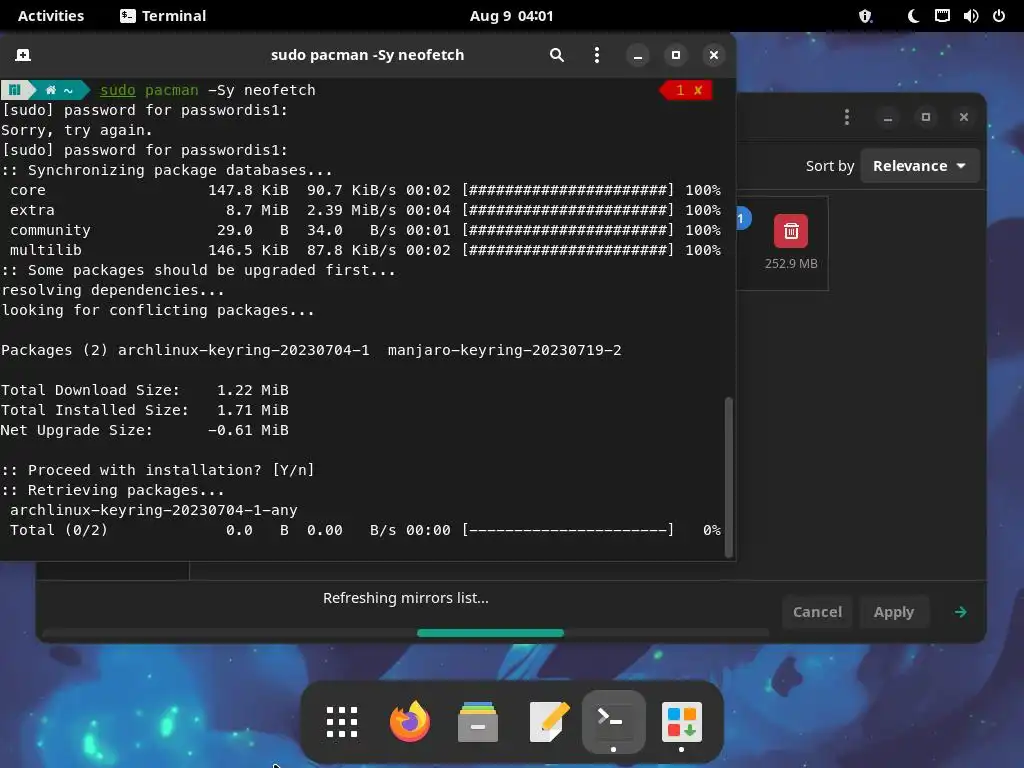The image size is (1024, 768).
Task: Maximize the Pamac package manager window
Action: click(x=925, y=118)
